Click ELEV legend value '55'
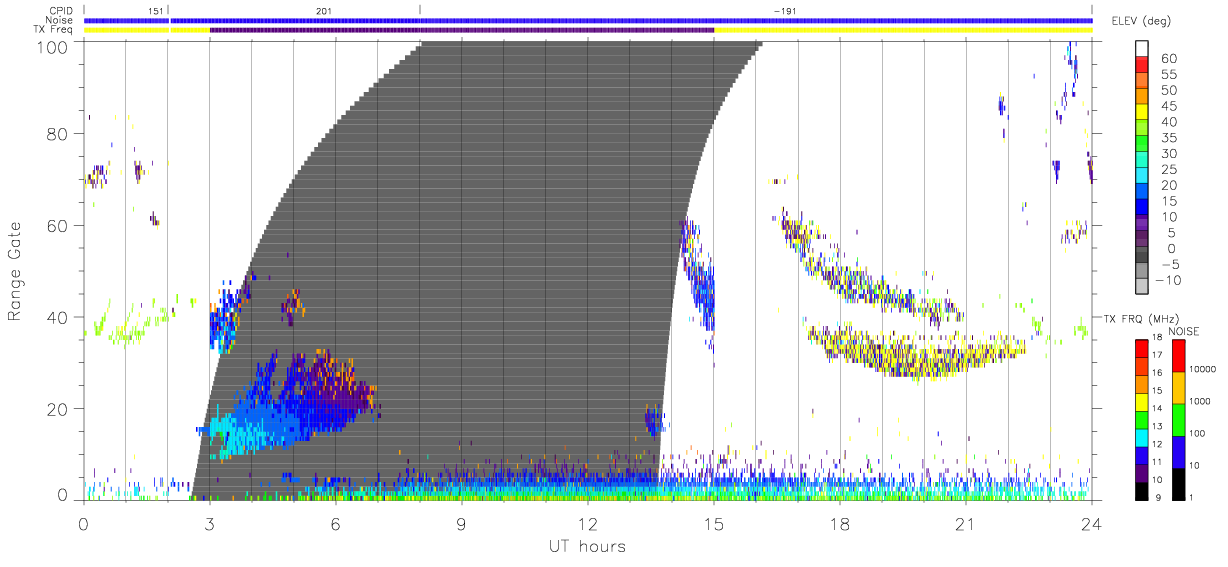1228x567 pixels. (x=1168, y=75)
